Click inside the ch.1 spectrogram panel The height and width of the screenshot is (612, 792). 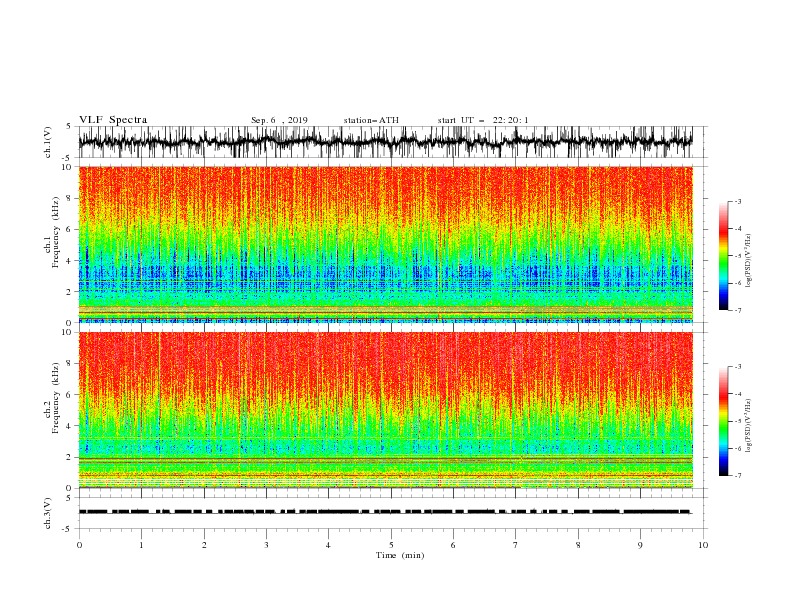(x=385, y=244)
